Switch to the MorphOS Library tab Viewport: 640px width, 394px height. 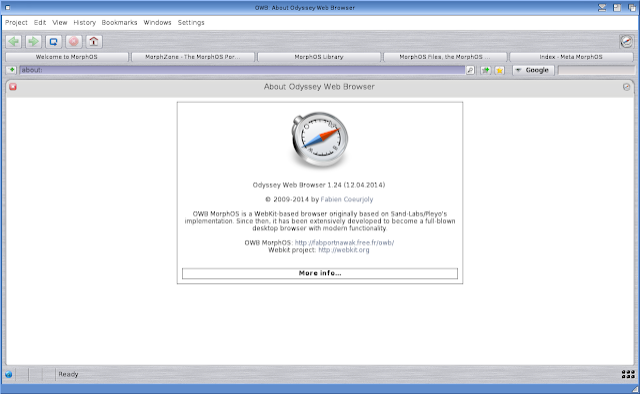coord(319,57)
